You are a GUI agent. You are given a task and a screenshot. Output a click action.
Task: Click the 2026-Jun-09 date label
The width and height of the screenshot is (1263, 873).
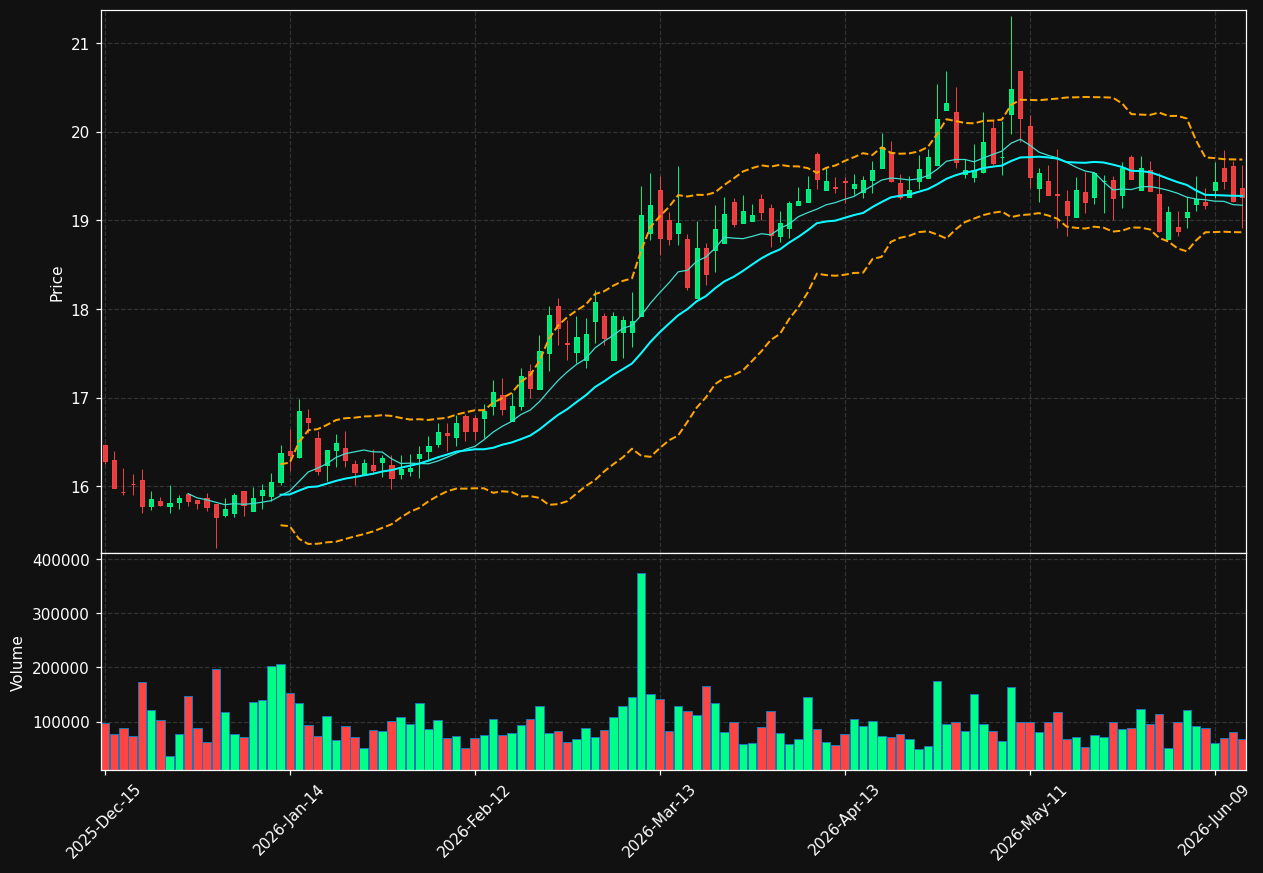[x=1214, y=822]
